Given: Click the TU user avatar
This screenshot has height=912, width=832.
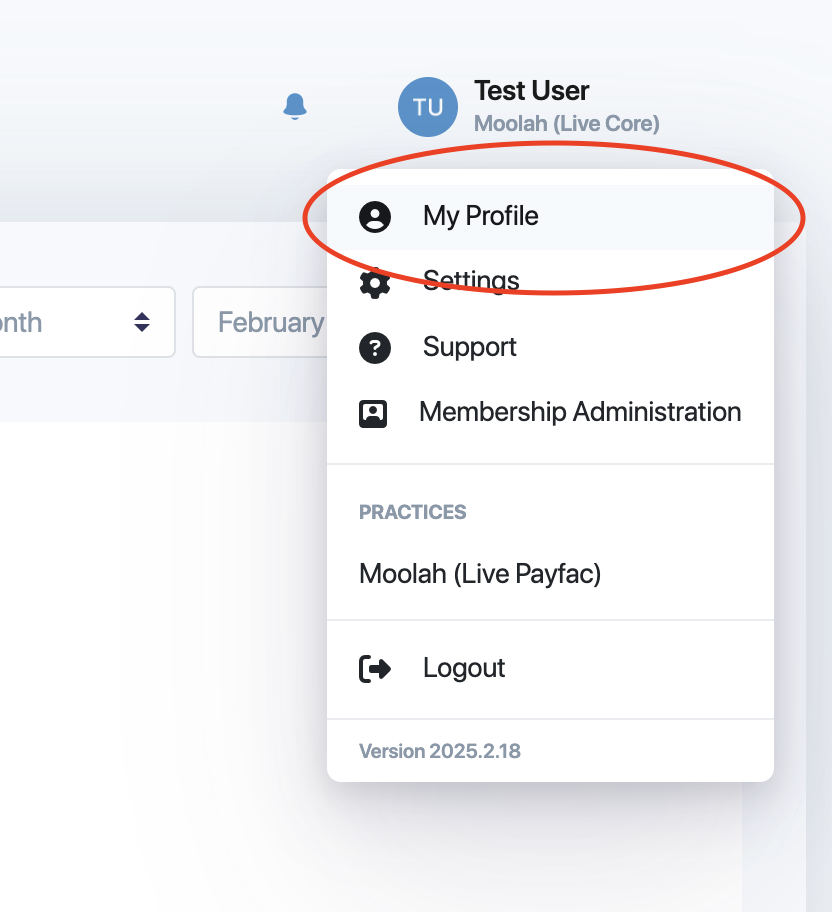Looking at the screenshot, I should pyautogui.click(x=428, y=107).
